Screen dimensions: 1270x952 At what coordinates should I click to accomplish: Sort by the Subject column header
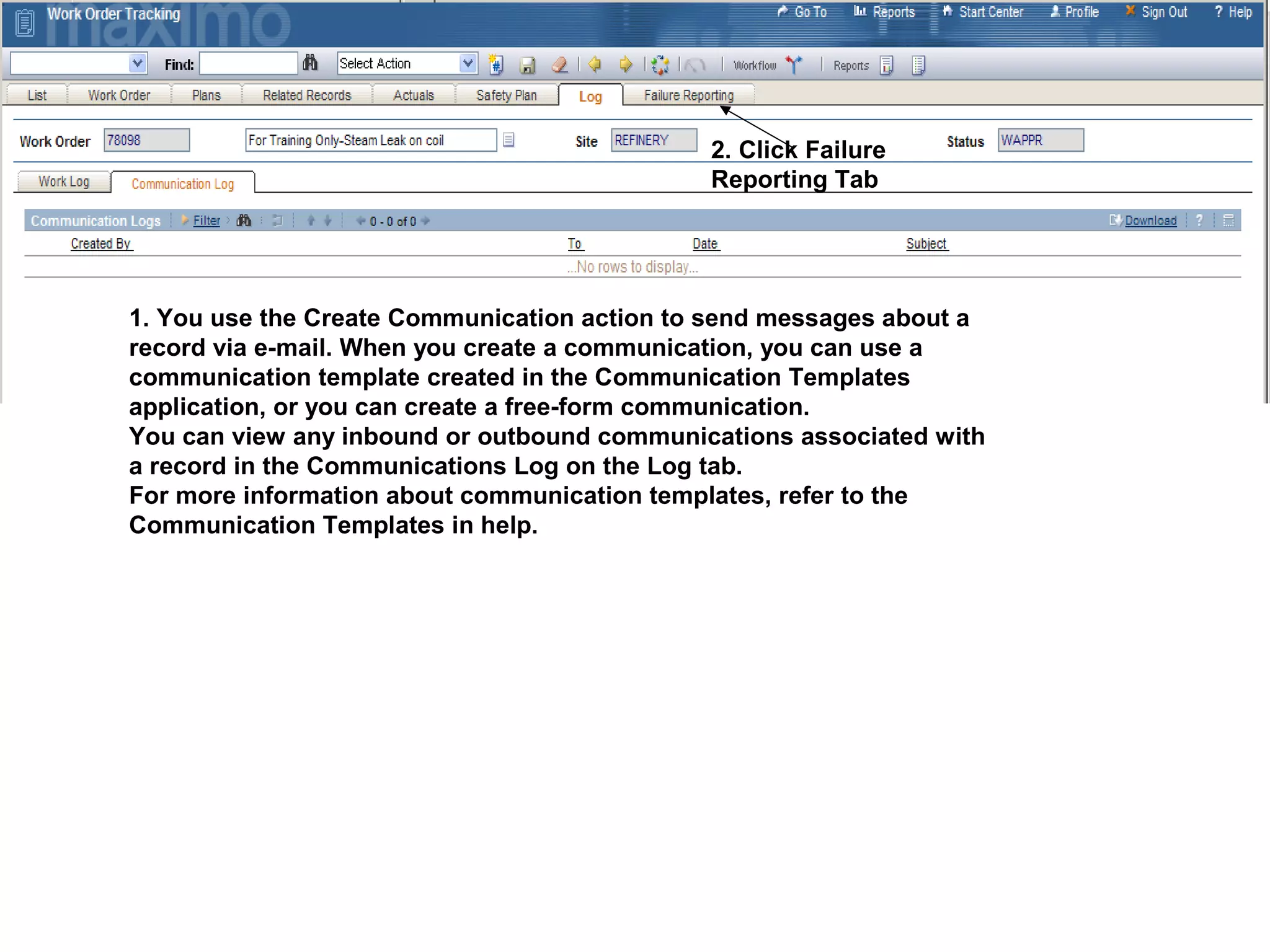(926, 244)
